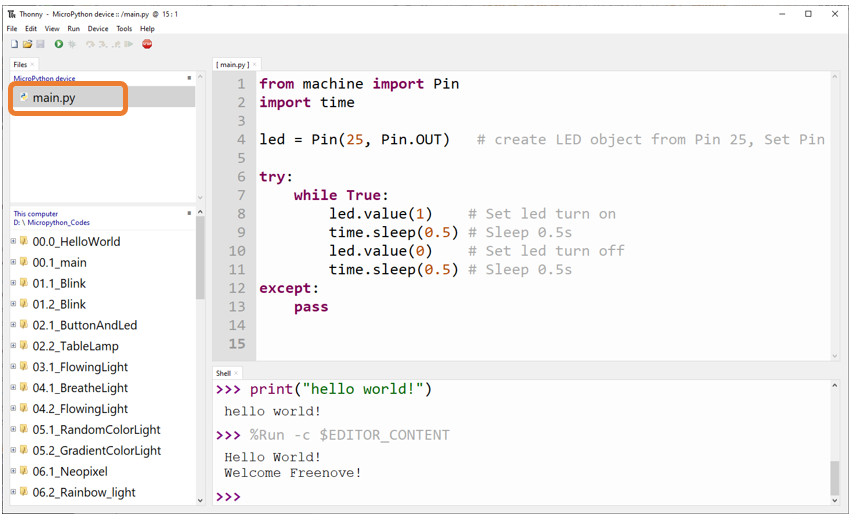The image size is (853, 518).
Task: Close the Files panel tab
Action: point(32,64)
